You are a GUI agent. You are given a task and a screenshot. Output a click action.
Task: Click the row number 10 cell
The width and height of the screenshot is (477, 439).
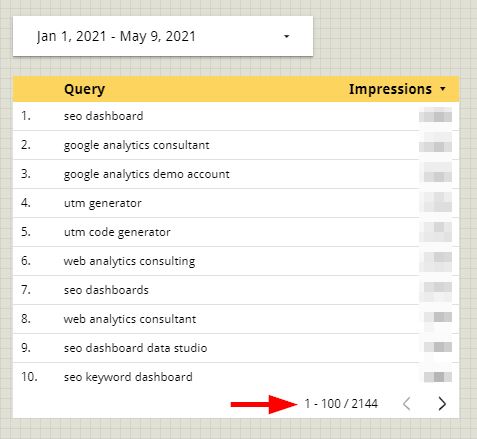pos(29,377)
